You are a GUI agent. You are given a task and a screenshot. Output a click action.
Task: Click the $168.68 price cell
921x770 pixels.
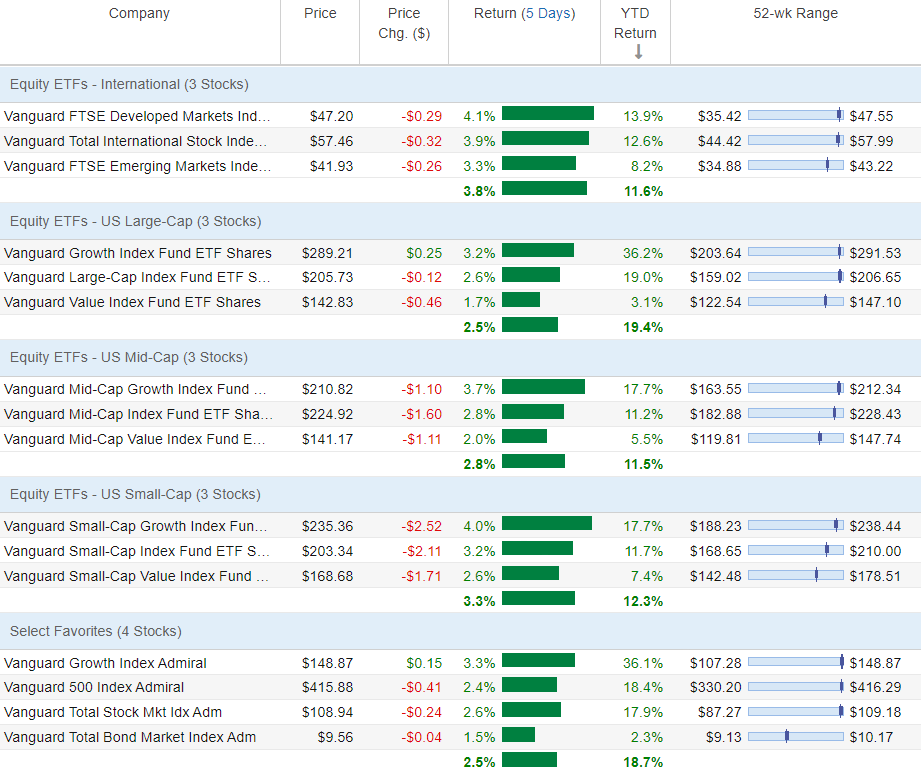coord(327,576)
